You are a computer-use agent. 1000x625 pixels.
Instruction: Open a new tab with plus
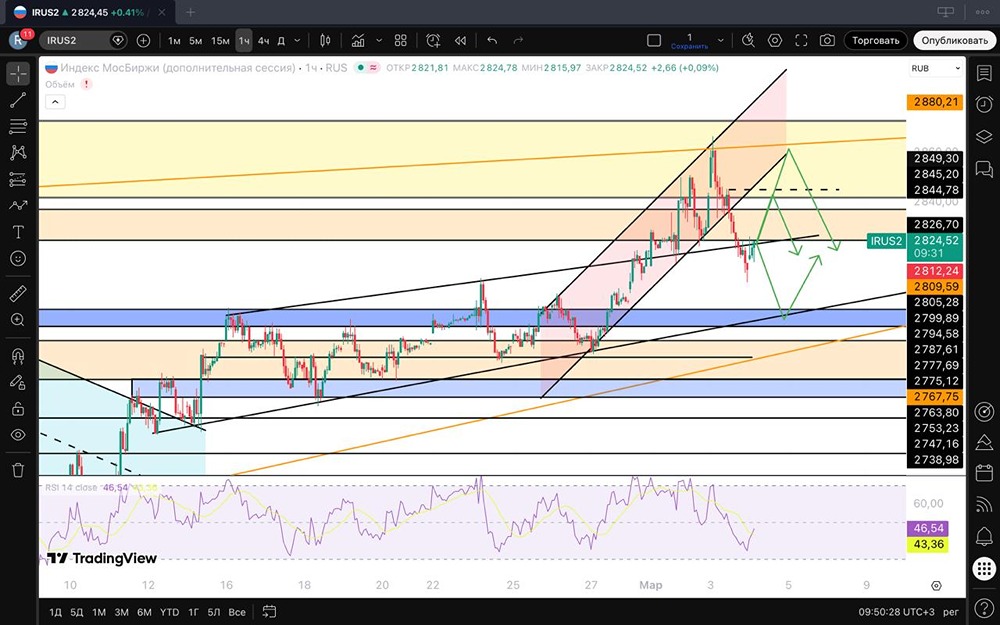(190, 12)
